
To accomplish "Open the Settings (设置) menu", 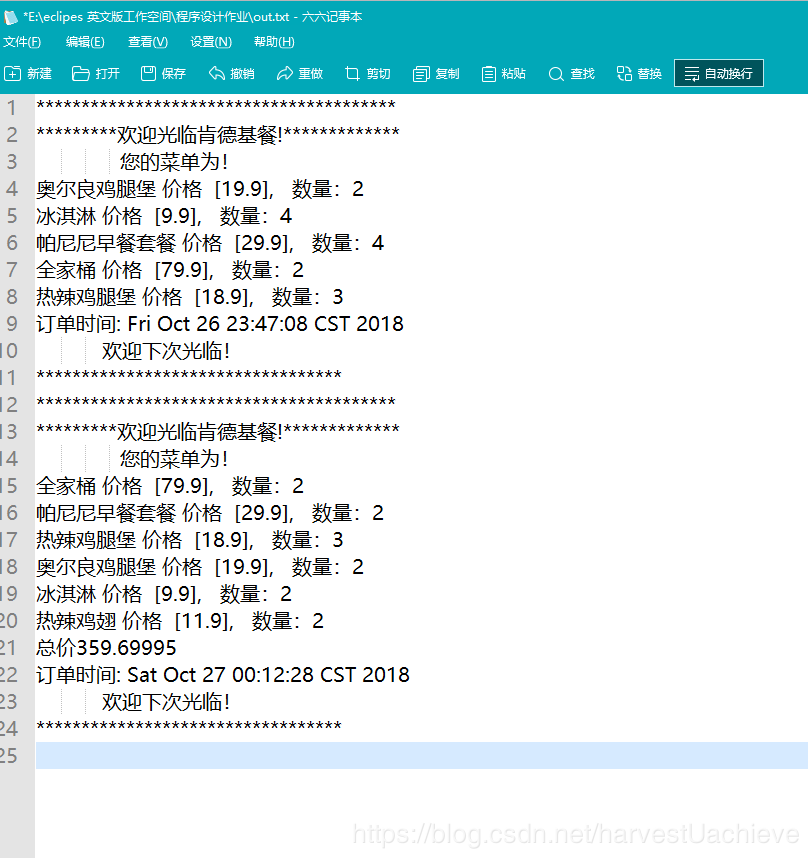I will coord(211,42).
